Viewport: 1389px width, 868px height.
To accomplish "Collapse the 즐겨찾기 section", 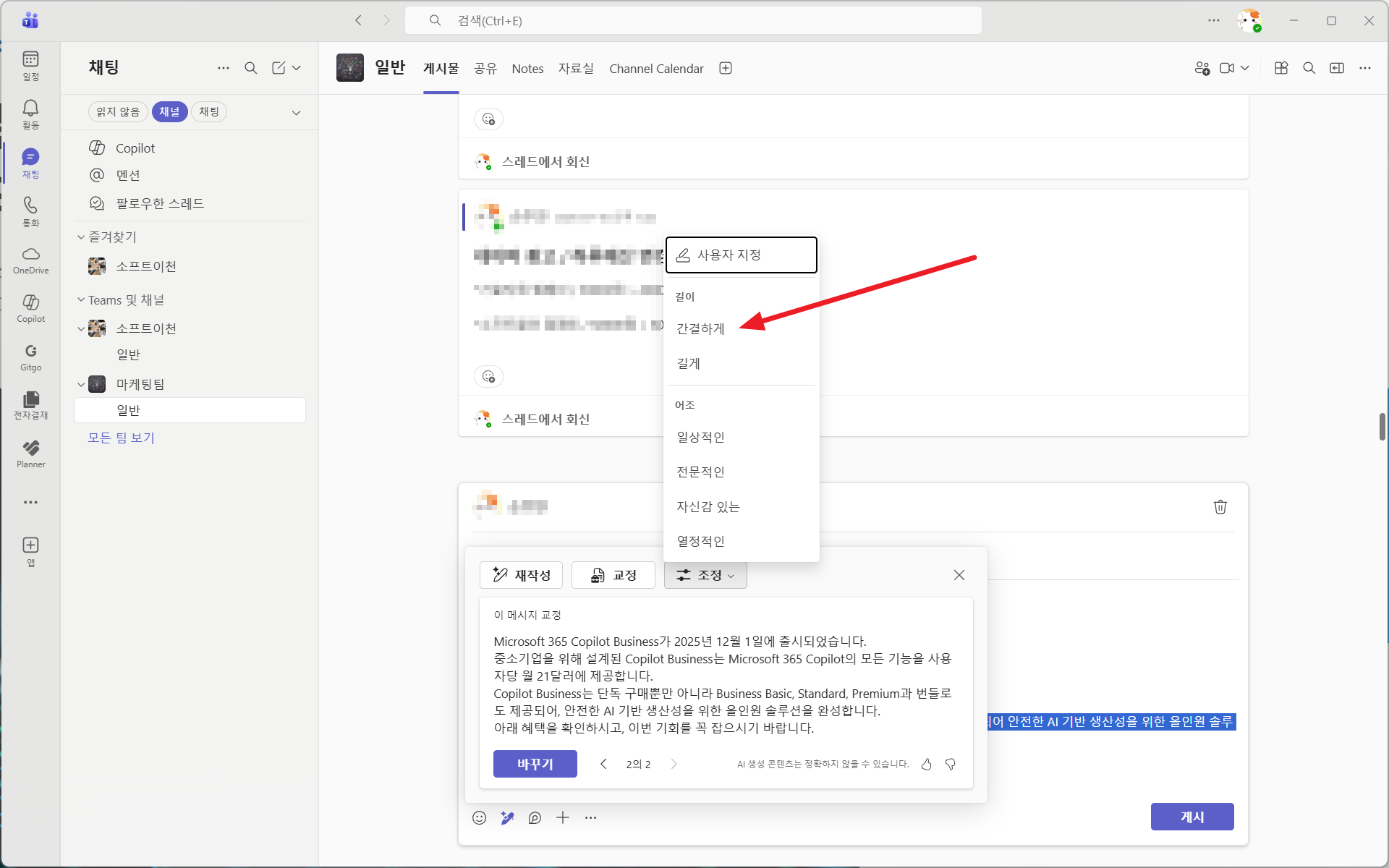I will click(81, 237).
